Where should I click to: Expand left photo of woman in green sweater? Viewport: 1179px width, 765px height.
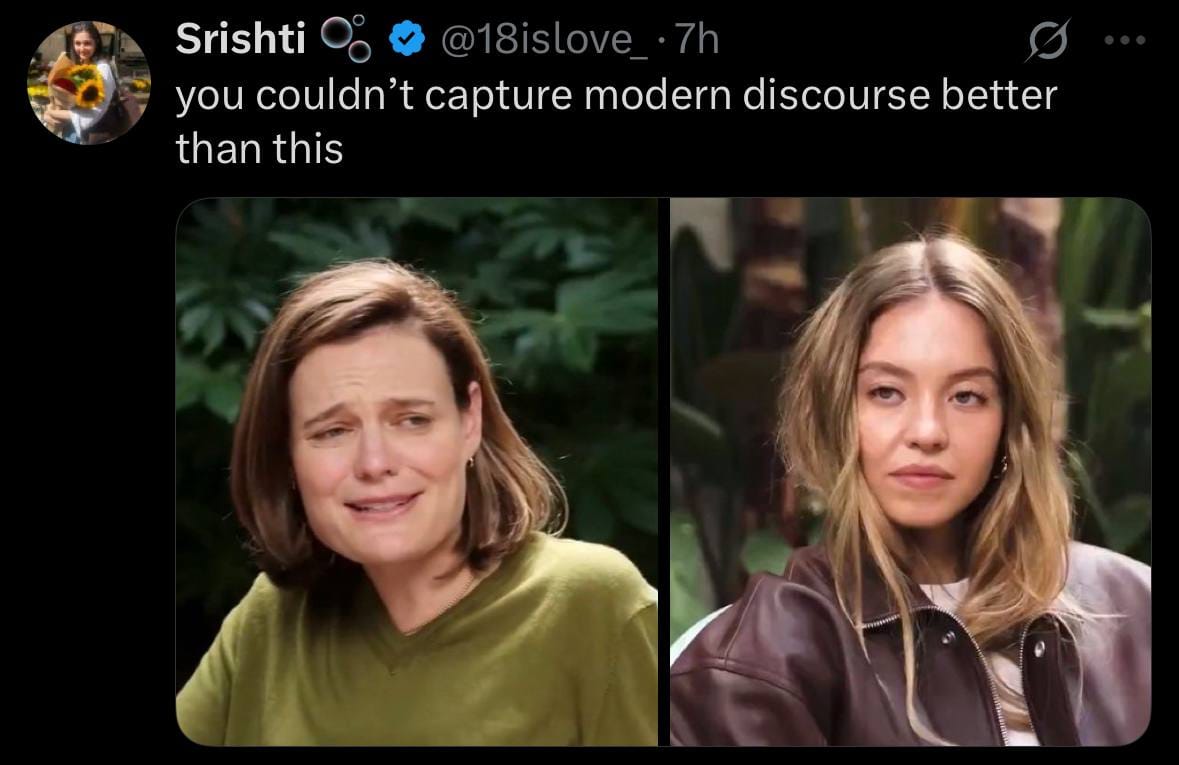pos(417,472)
